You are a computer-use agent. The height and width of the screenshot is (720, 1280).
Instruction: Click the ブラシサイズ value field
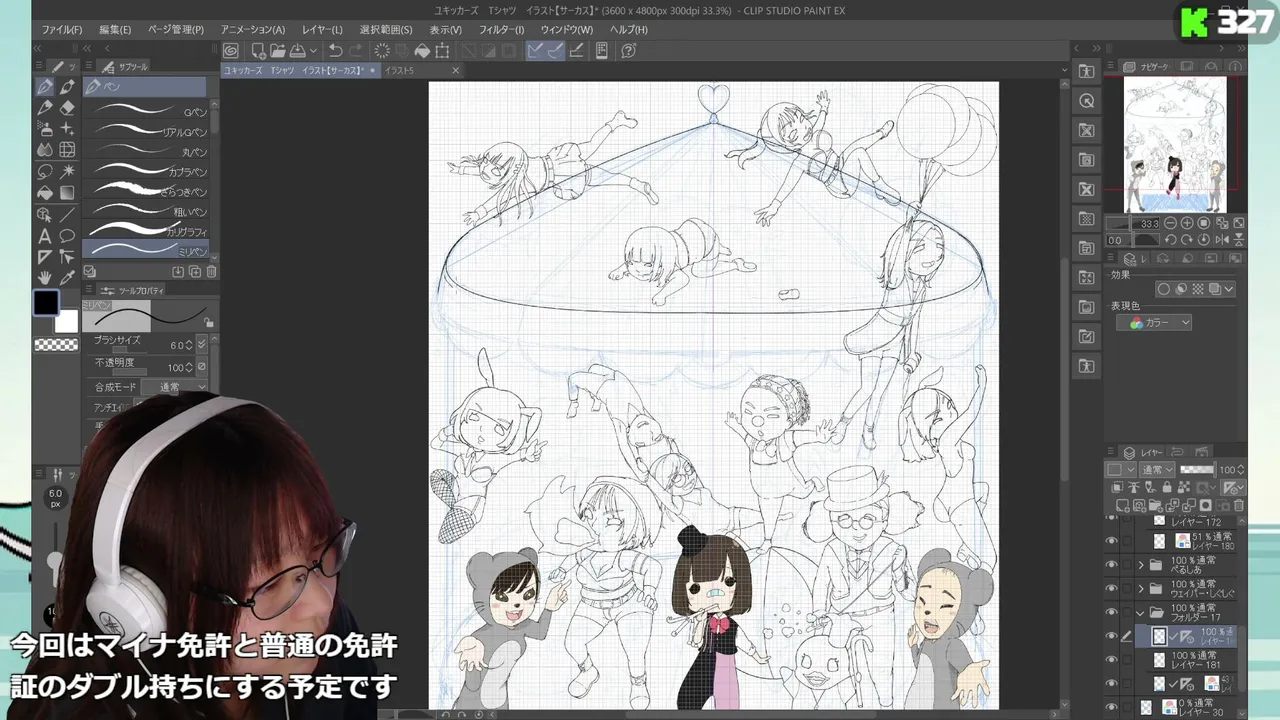[178, 345]
